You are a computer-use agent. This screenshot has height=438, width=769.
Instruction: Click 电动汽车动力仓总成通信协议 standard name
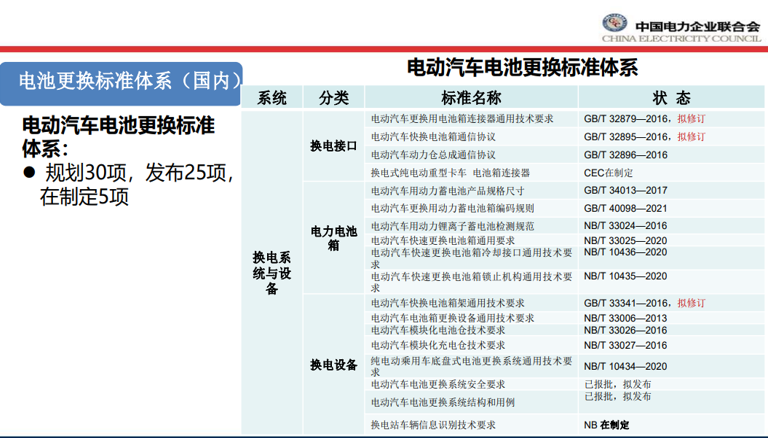tap(433, 155)
